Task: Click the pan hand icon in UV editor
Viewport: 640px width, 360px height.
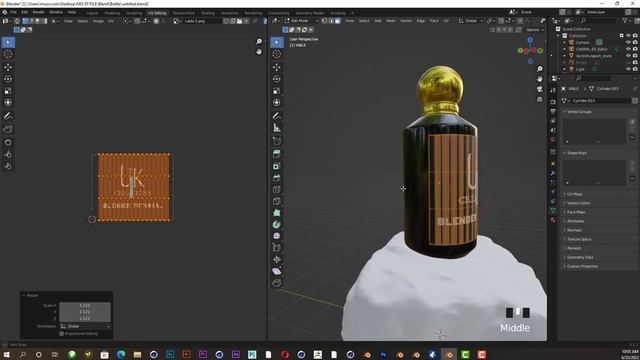Action: pos(259,52)
